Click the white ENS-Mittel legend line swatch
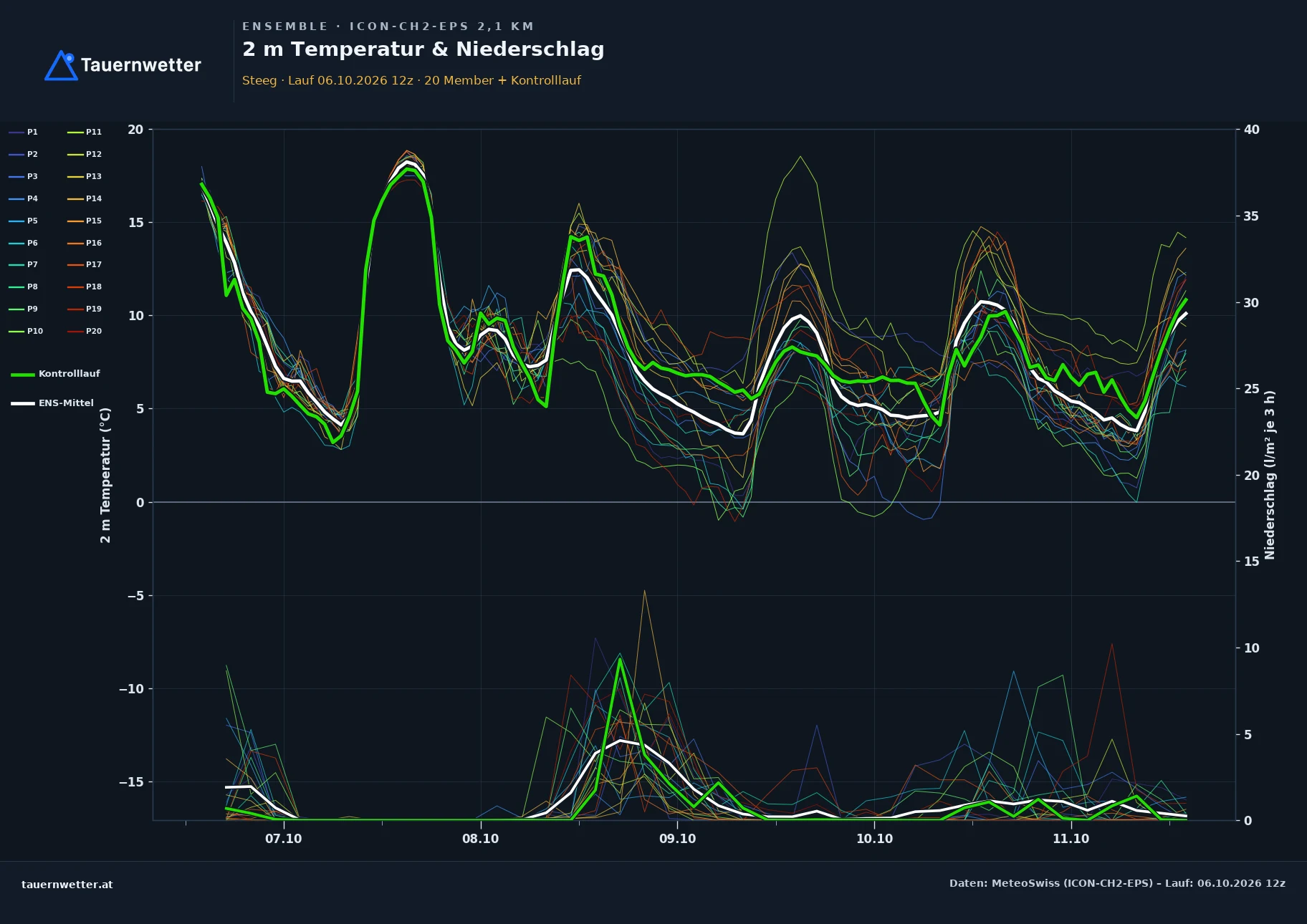This screenshot has width=1307, height=924. pyautogui.click(x=23, y=403)
